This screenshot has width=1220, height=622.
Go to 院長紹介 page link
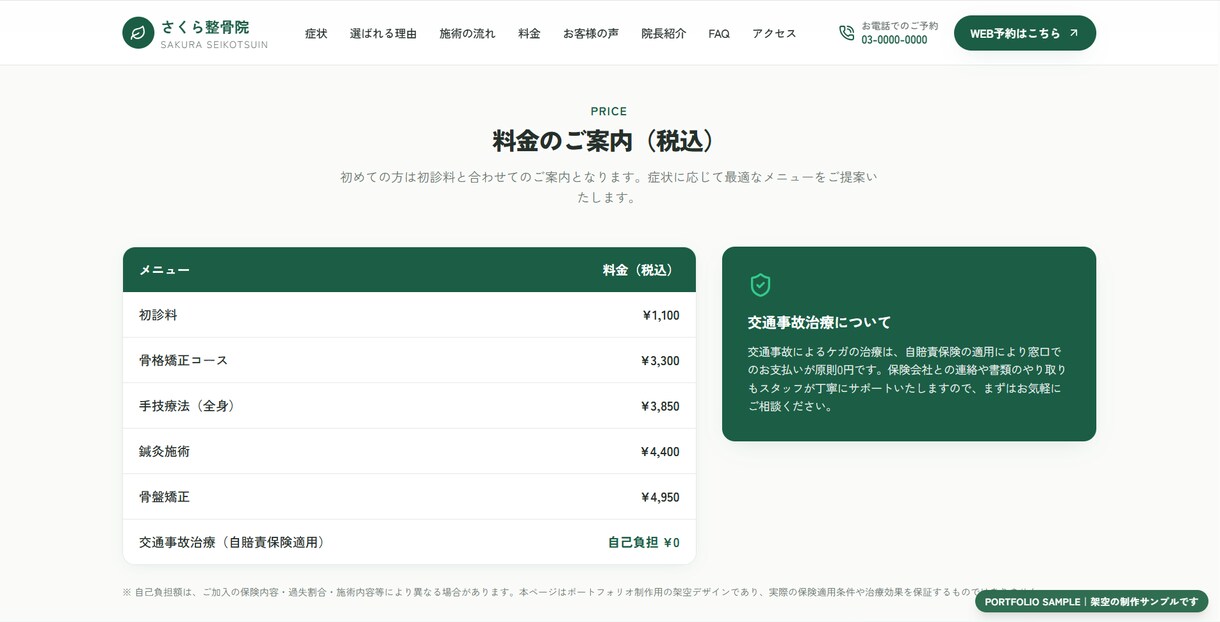click(x=664, y=33)
